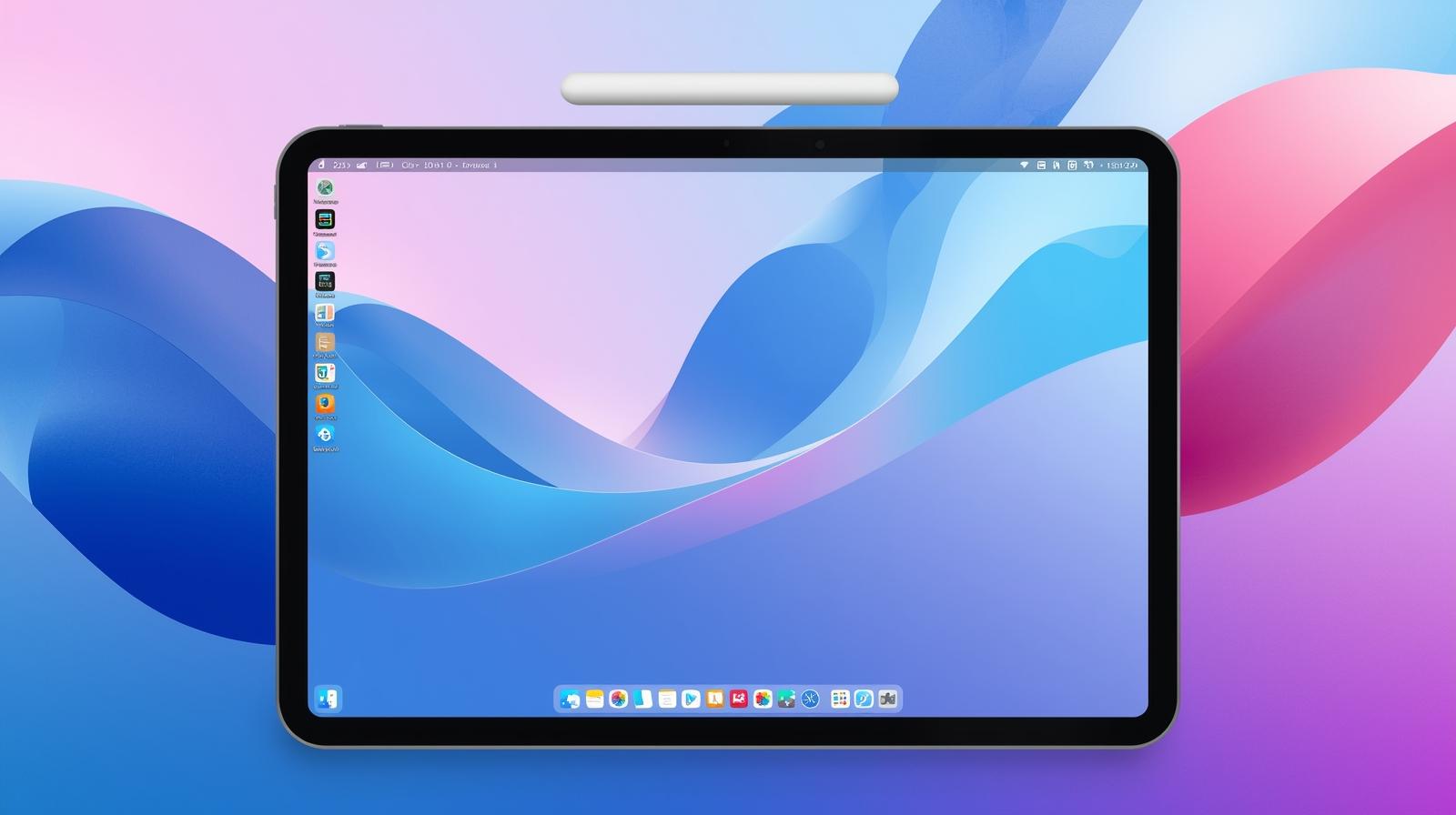Launch the blue Safari compass in dock

pos(810,699)
